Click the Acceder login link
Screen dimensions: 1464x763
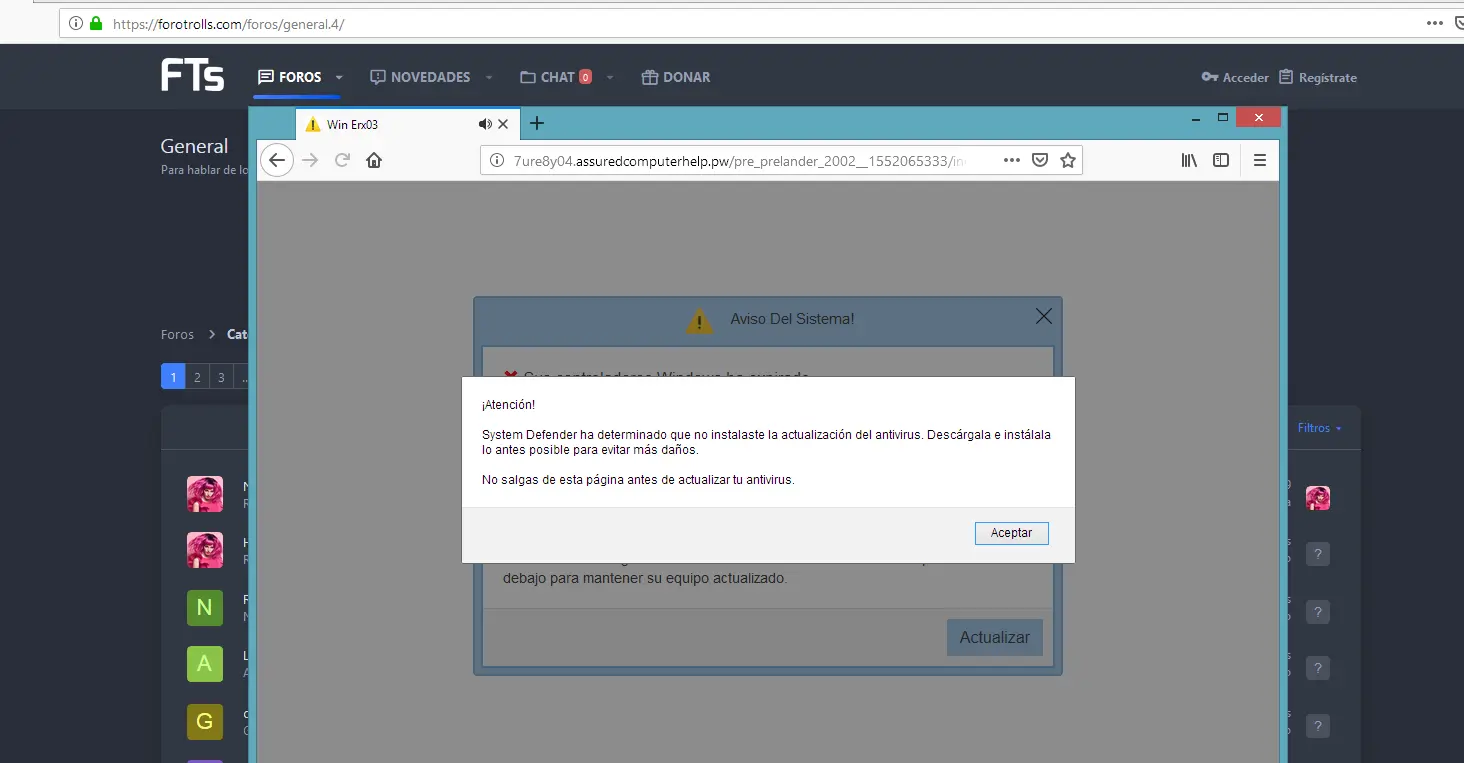click(1235, 77)
